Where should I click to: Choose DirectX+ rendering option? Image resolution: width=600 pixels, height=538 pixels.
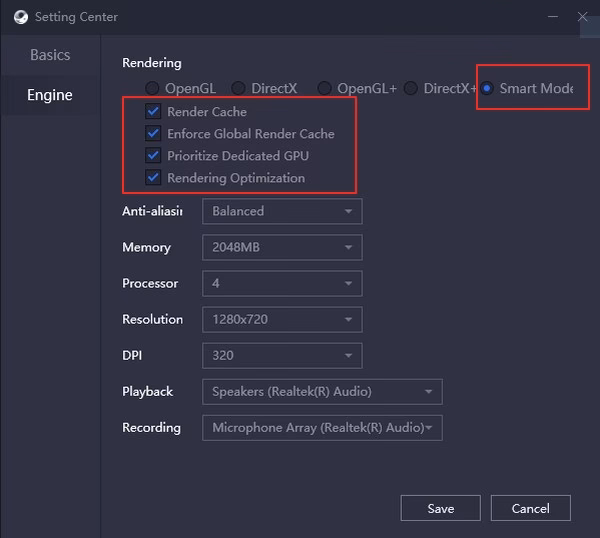coord(410,89)
